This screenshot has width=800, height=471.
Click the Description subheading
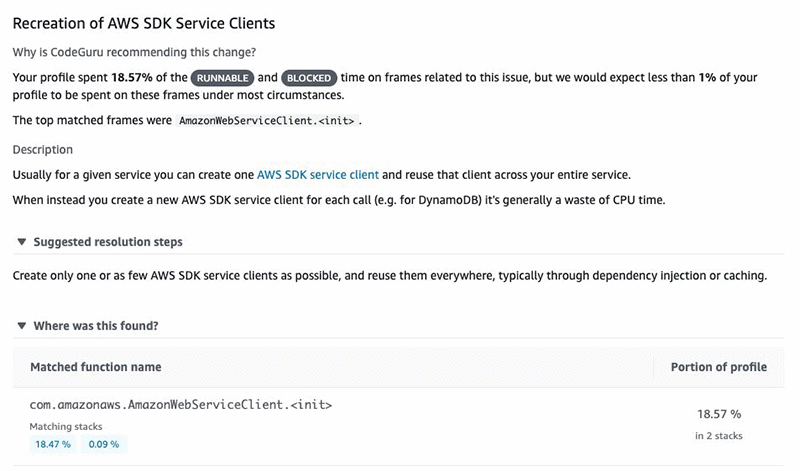pos(43,150)
